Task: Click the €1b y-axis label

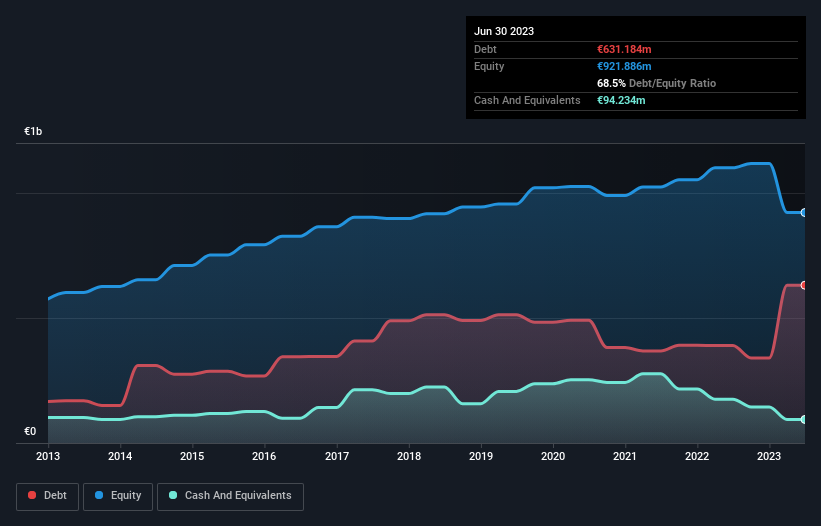Action: (x=33, y=131)
